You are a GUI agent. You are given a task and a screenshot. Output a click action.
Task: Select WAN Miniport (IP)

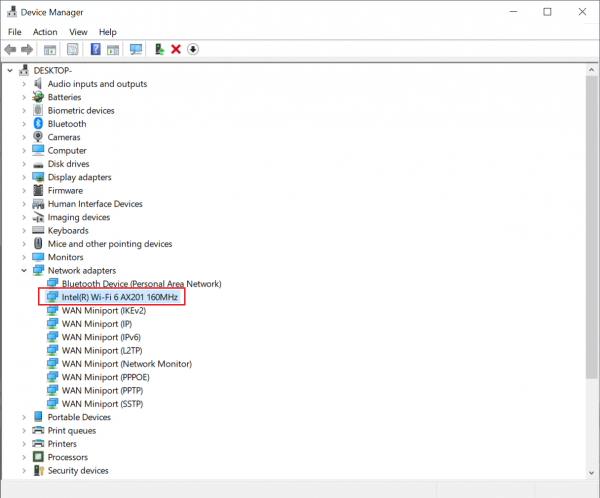[97, 324]
